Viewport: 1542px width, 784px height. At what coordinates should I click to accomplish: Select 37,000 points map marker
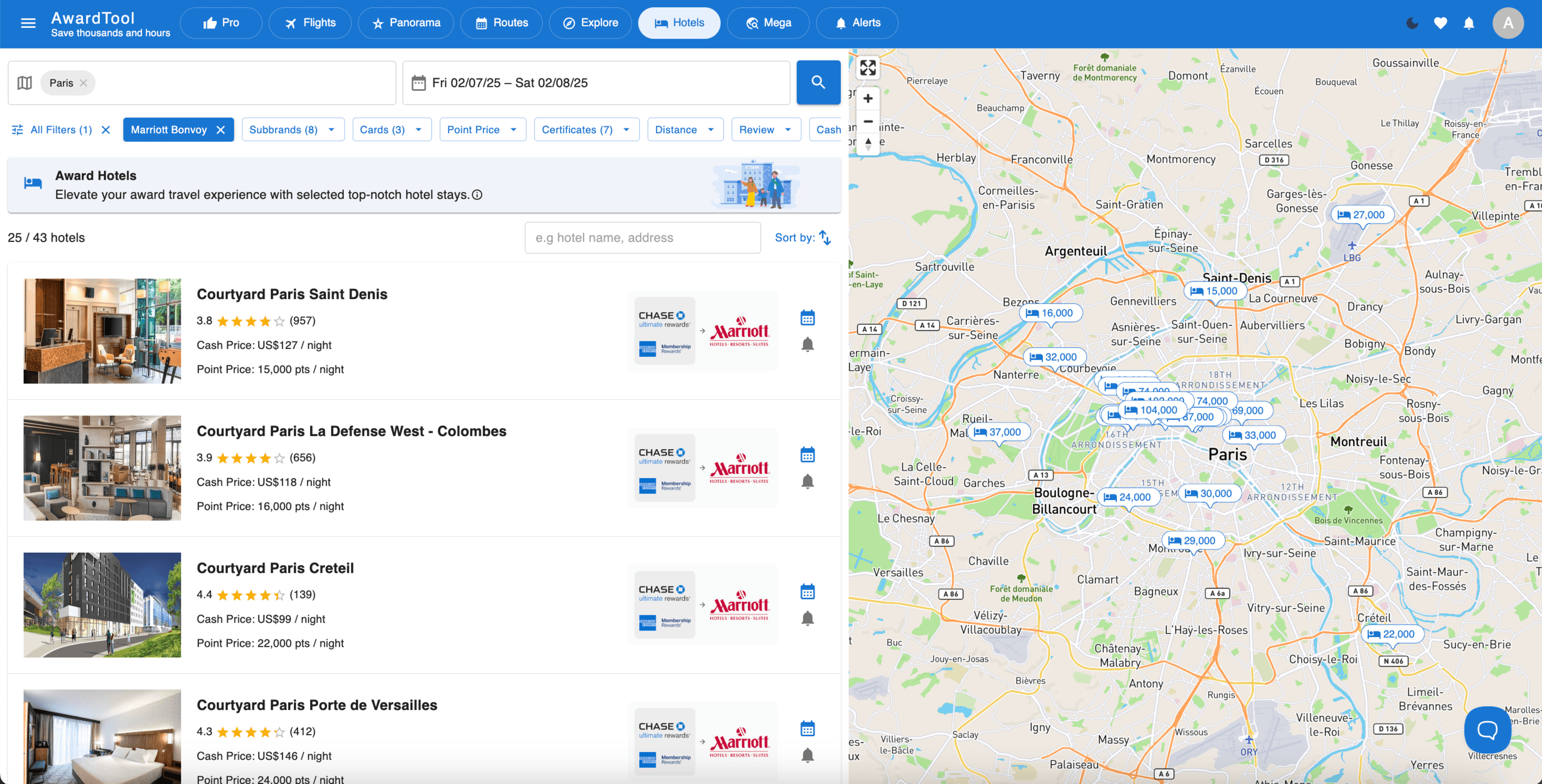(999, 432)
